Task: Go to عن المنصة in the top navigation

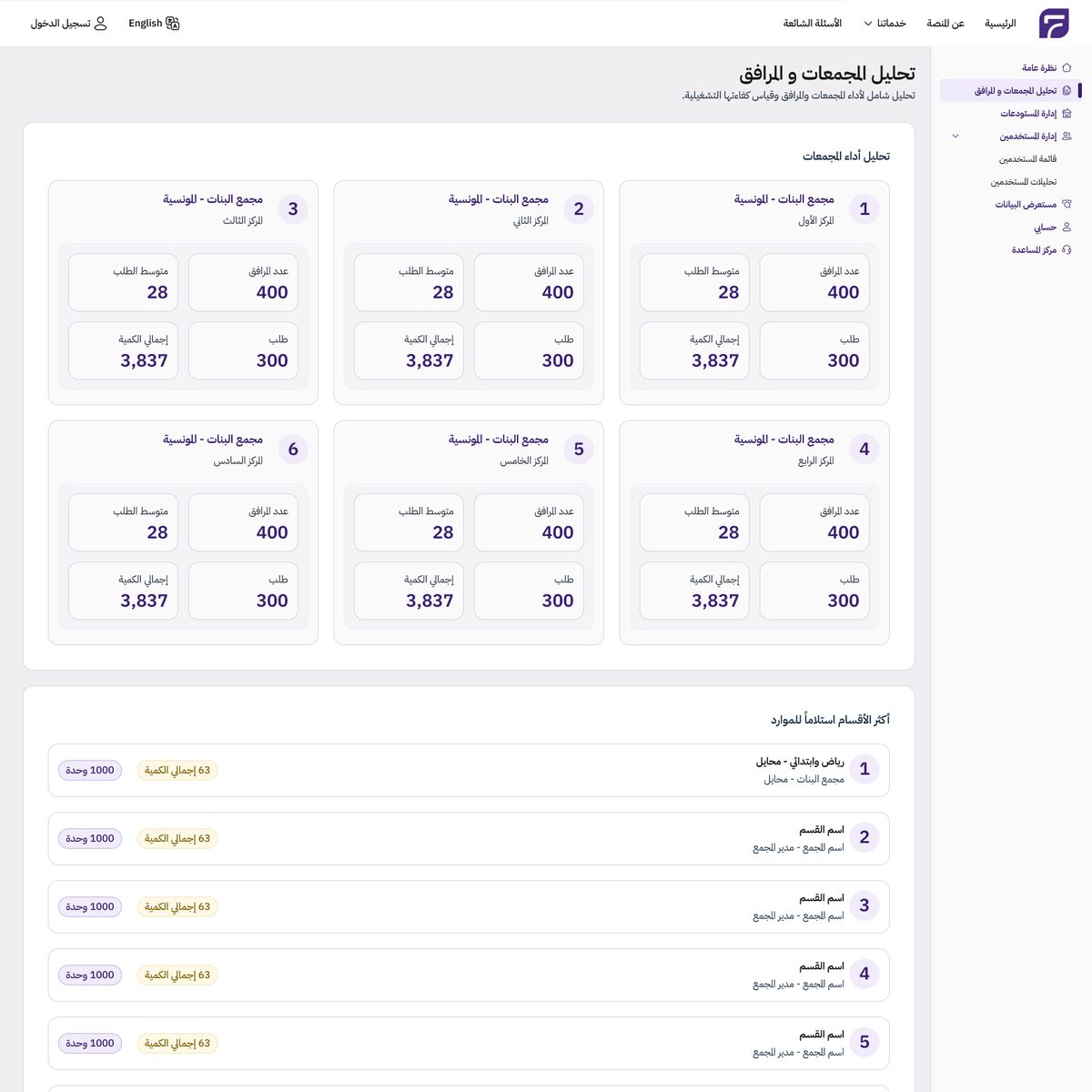Action: point(945,24)
